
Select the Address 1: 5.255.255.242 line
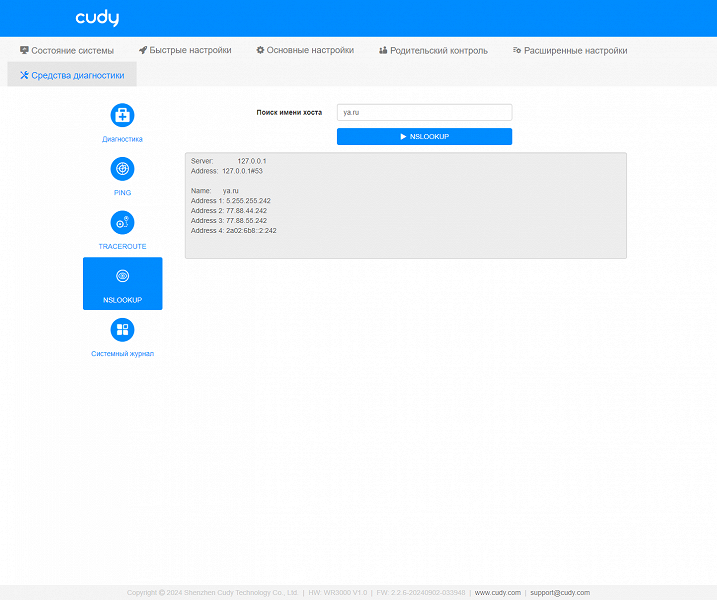coord(230,201)
